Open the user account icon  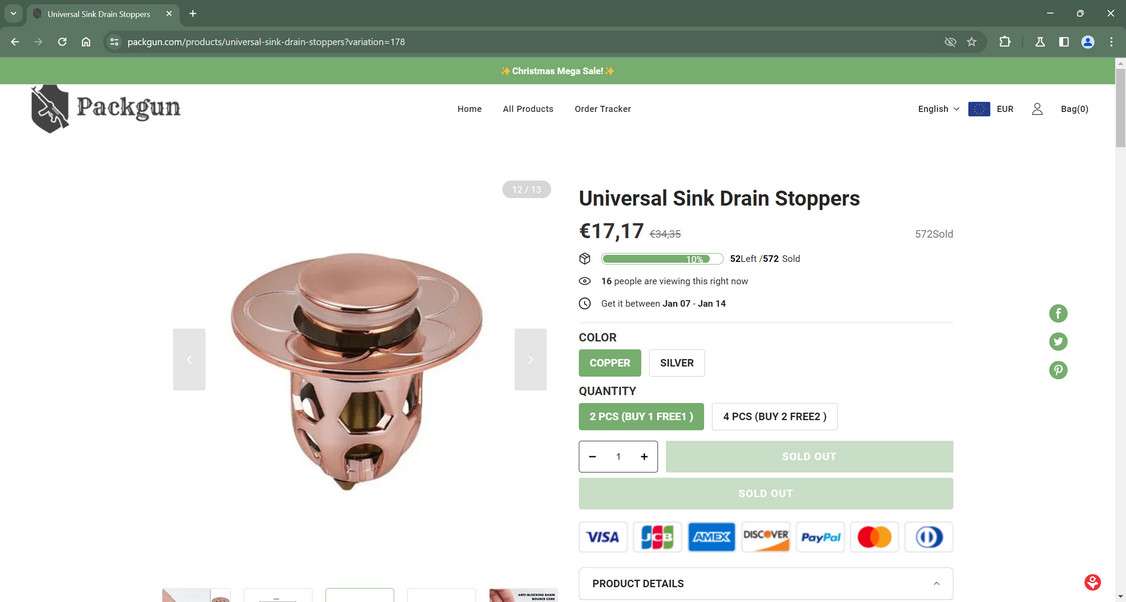point(1037,109)
